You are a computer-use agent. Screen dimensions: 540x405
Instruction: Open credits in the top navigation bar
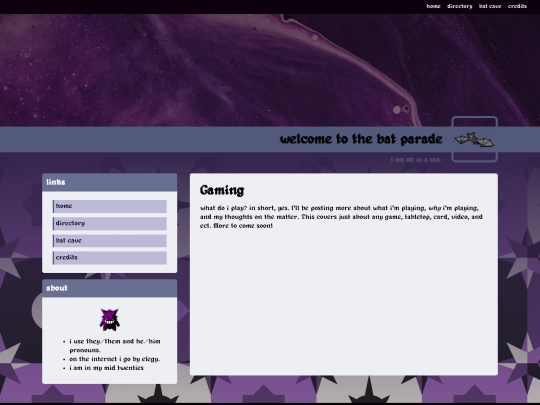click(517, 6)
